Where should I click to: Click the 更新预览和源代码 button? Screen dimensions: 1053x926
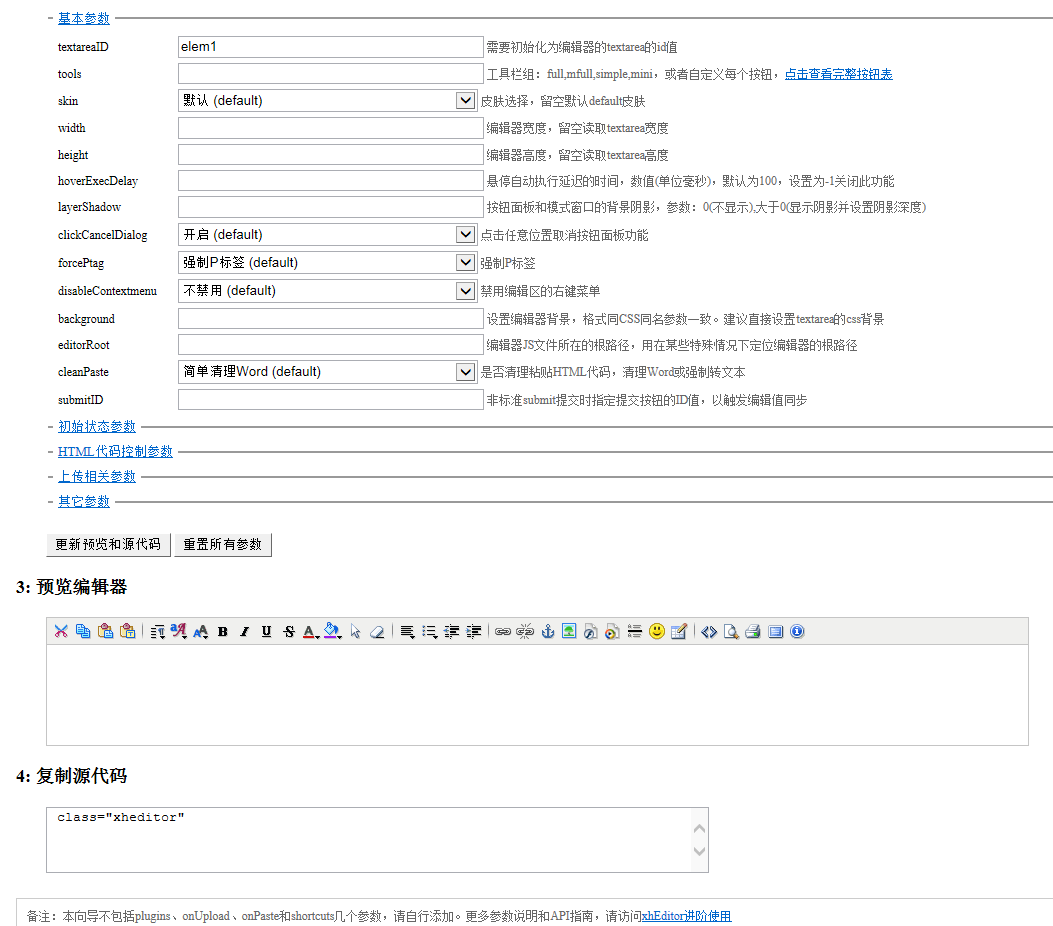point(108,544)
